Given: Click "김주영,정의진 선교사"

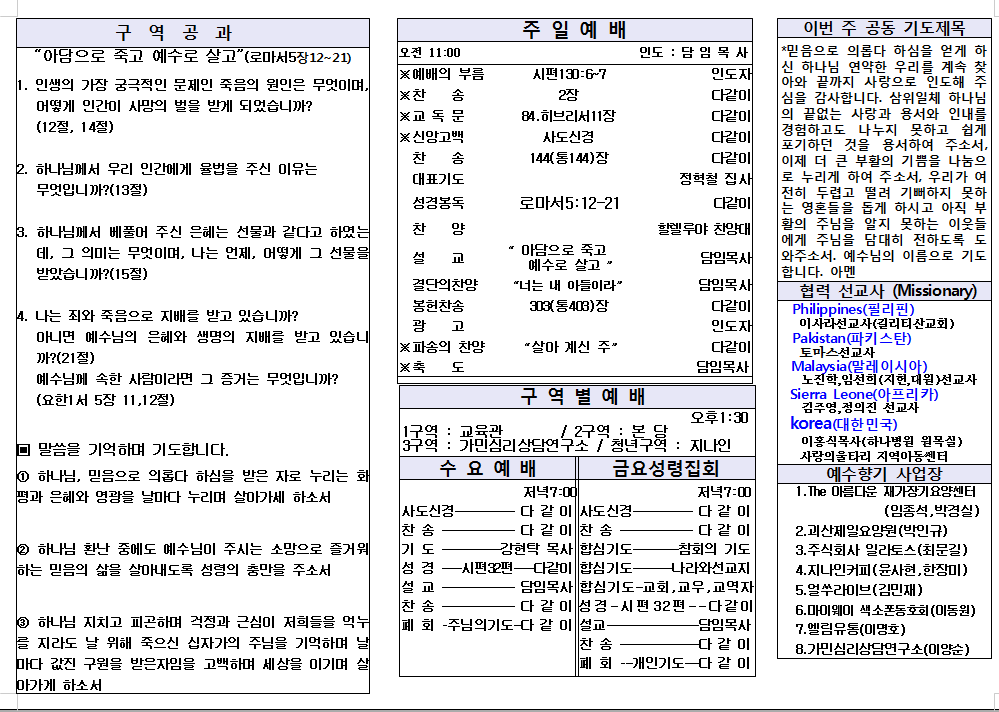Looking at the screenshot, I should (x=859, y=408).
